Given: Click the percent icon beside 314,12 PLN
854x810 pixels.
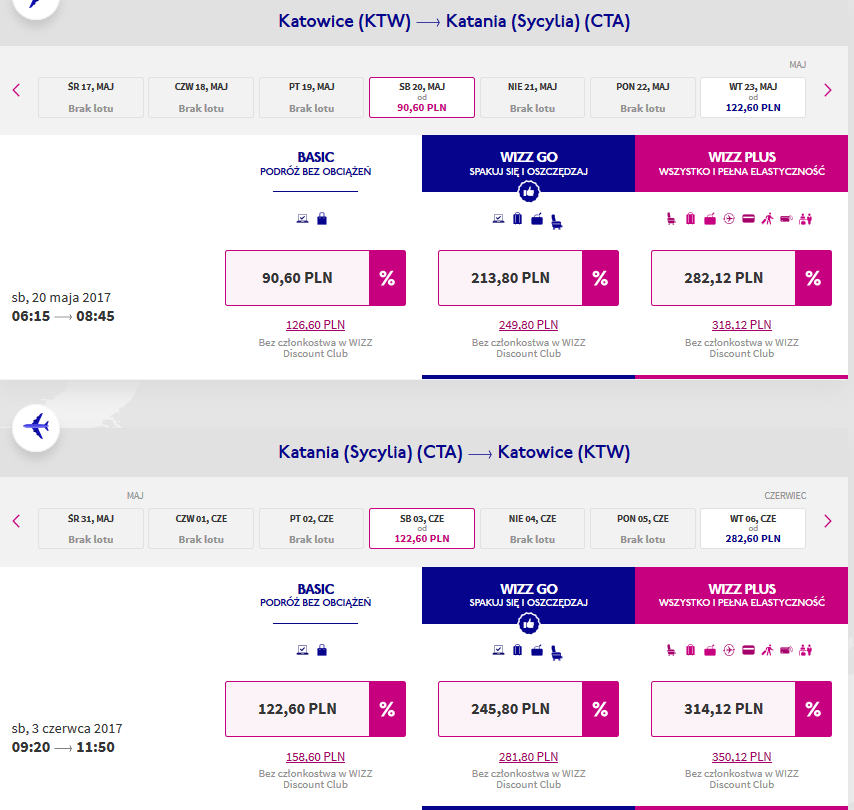Looking at the screenshot, I should [x=813, y=709].
